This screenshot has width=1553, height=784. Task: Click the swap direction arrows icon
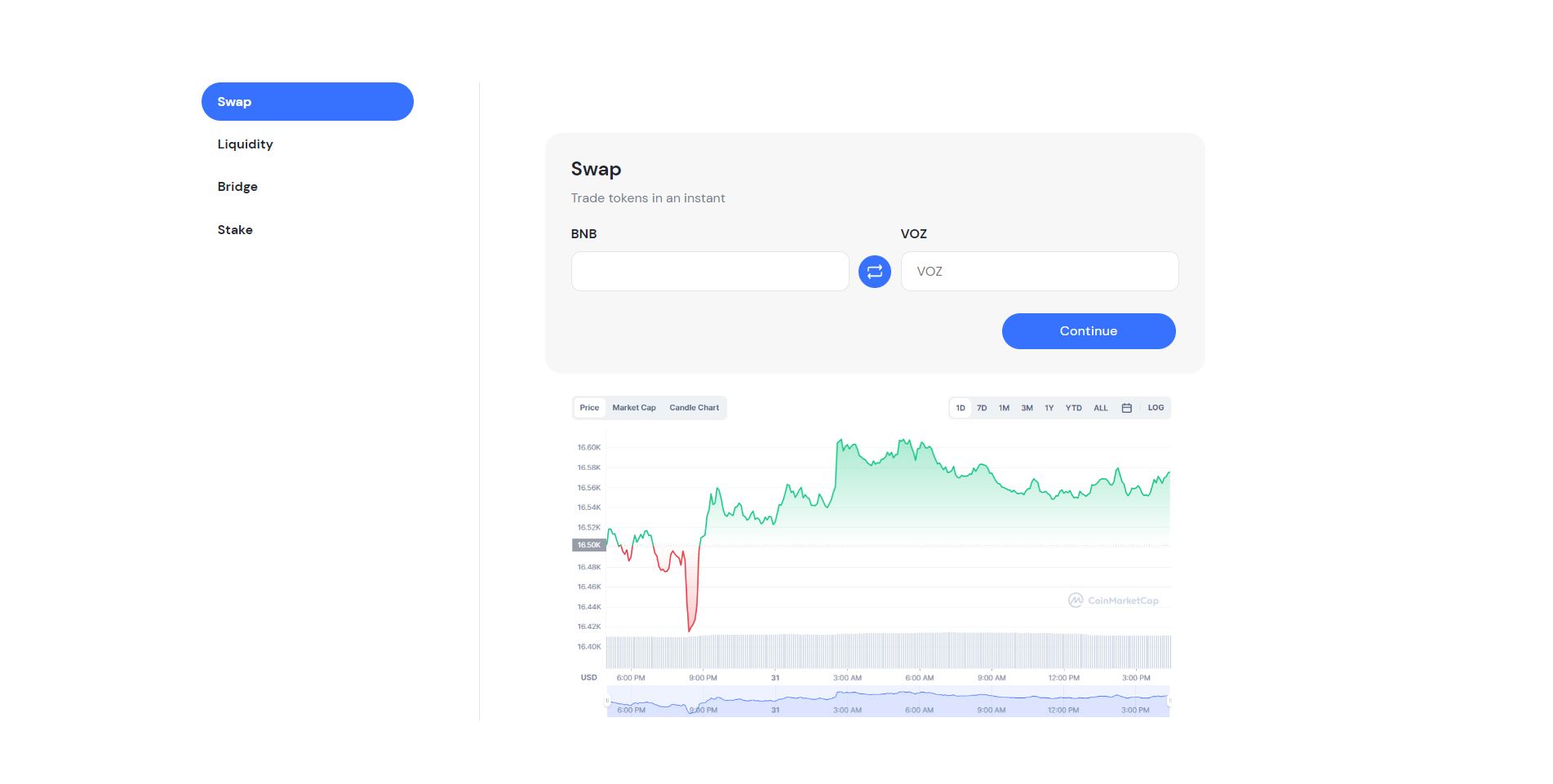click(874, 272)
